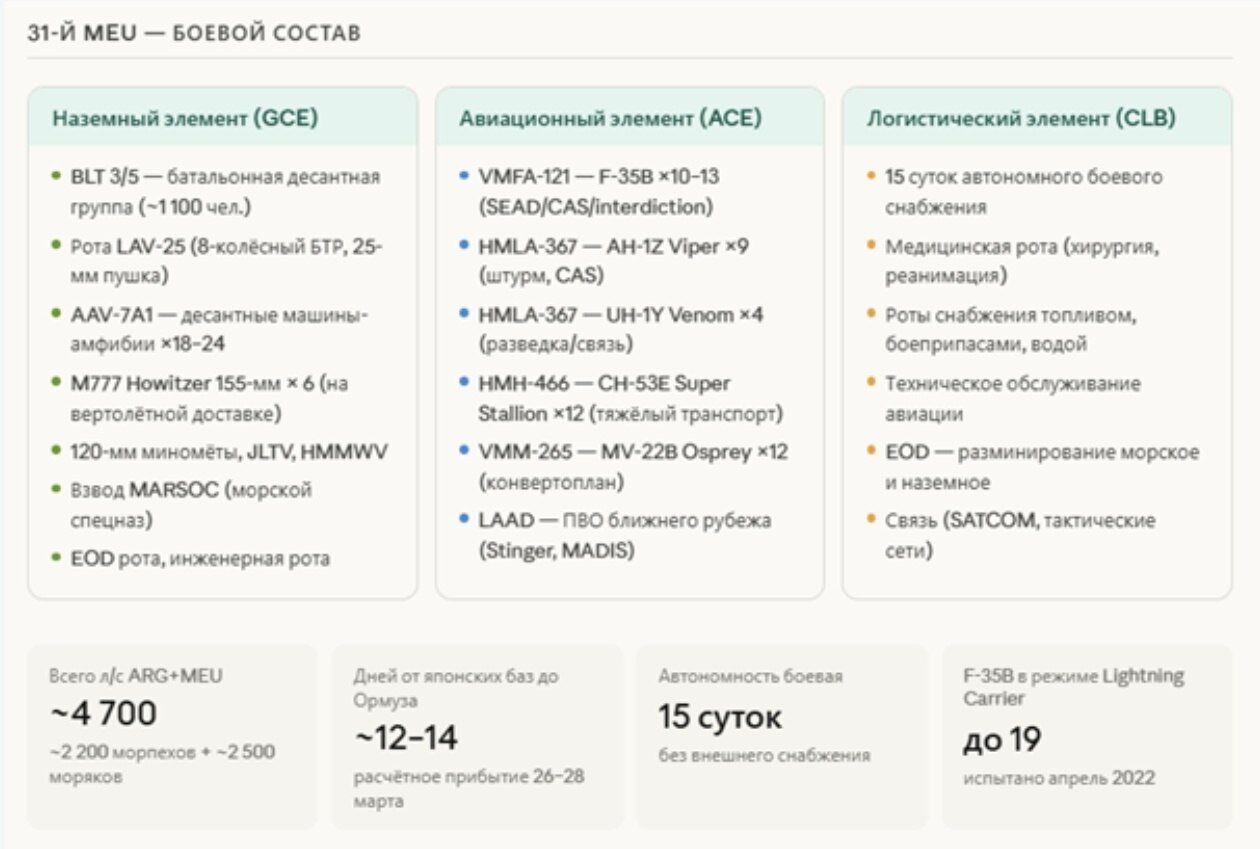Select the AAV-7A1 amphibious vehicles entry
This screenshot has height=849, width=1260.
click(219, 329)
